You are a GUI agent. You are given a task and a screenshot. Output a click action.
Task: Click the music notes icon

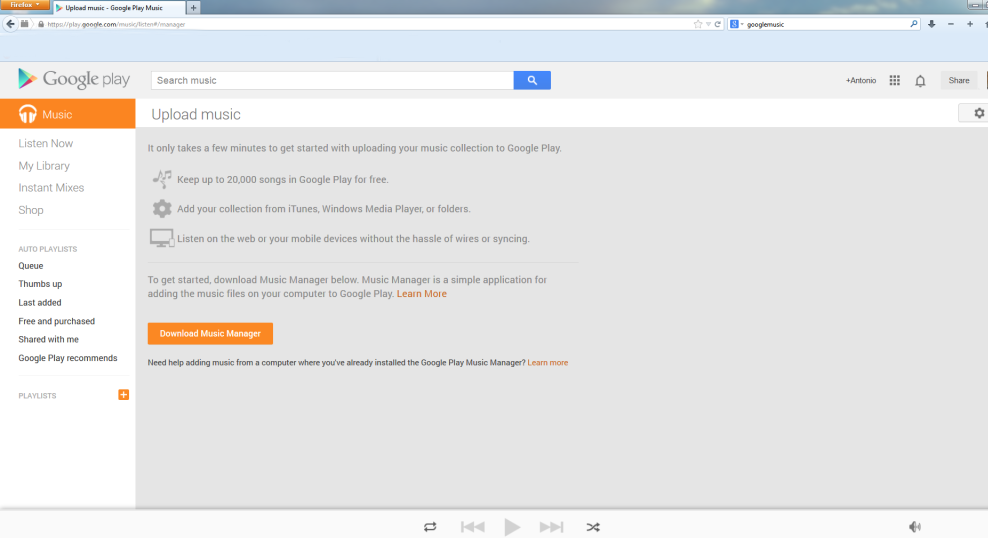[162, 179]
